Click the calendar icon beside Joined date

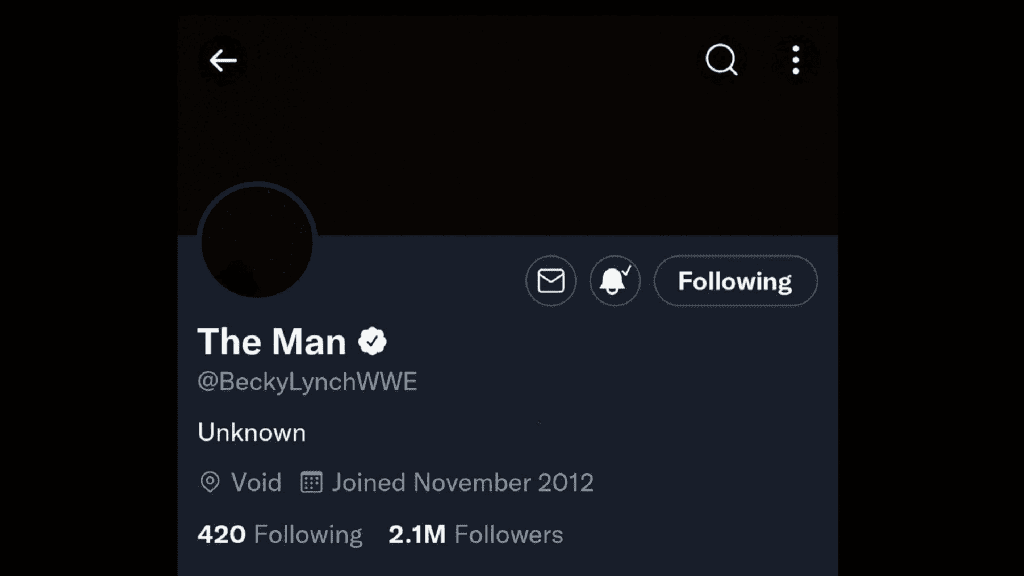tap(311, 483)
